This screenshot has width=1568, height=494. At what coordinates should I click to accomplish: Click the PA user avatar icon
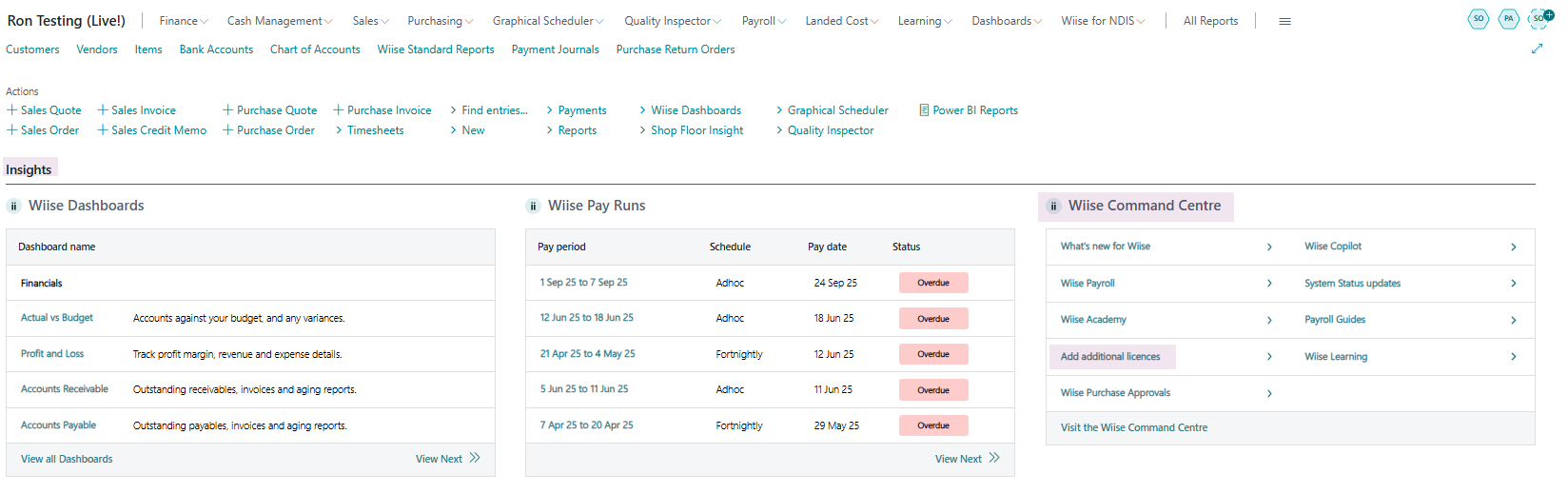(x=1508, y=19)
